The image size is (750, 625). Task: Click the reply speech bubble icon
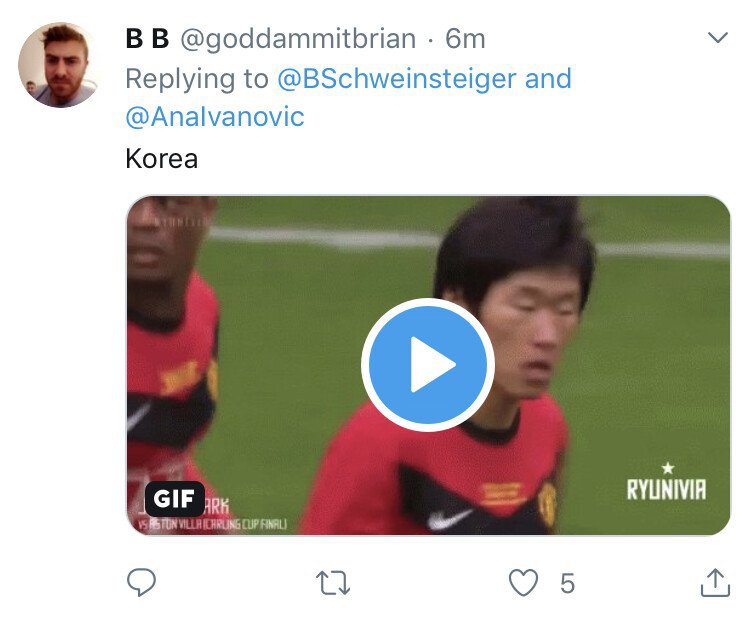tap(141, 582)
